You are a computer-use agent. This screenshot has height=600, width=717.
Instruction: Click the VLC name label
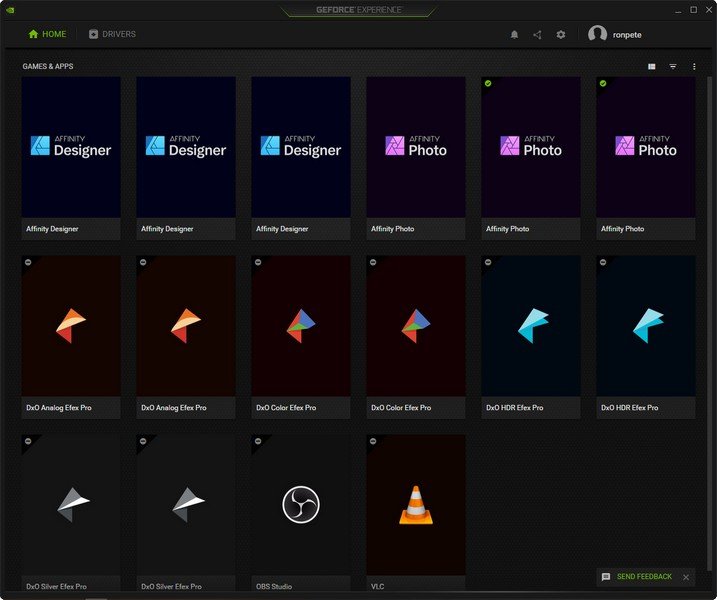(x=378, y=586)
